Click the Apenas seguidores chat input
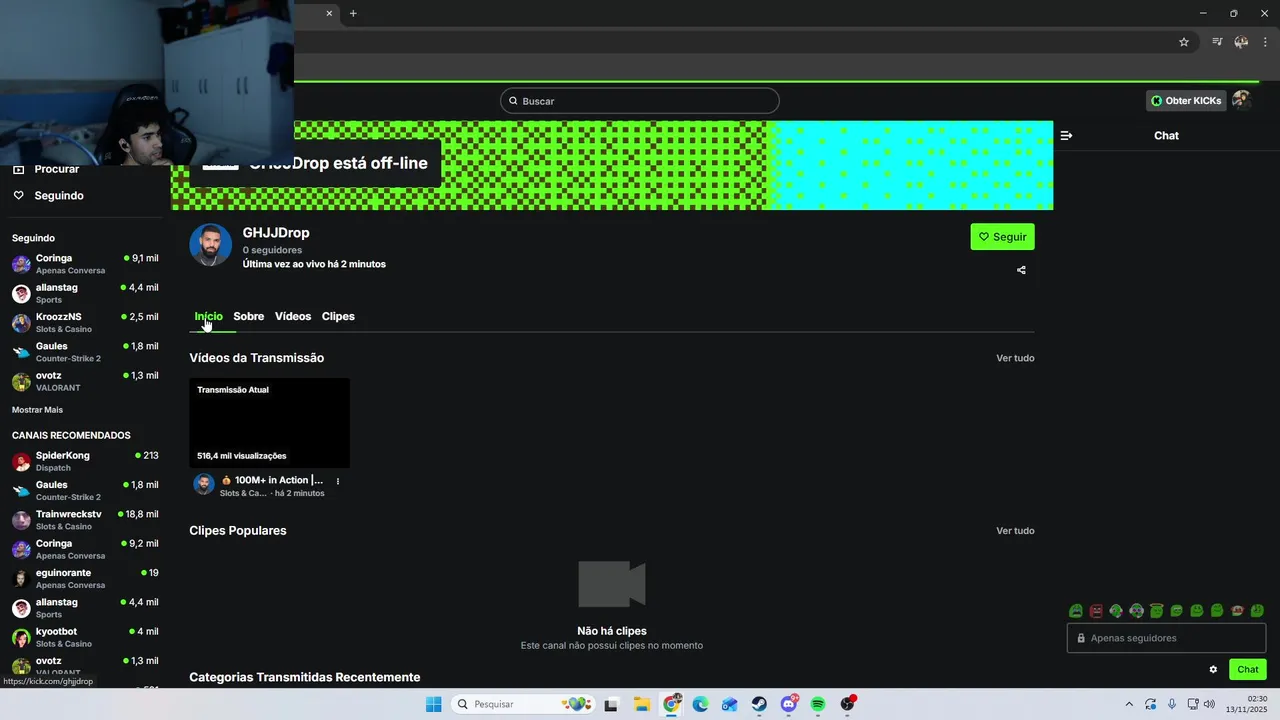 click(x=1166, y=638)
